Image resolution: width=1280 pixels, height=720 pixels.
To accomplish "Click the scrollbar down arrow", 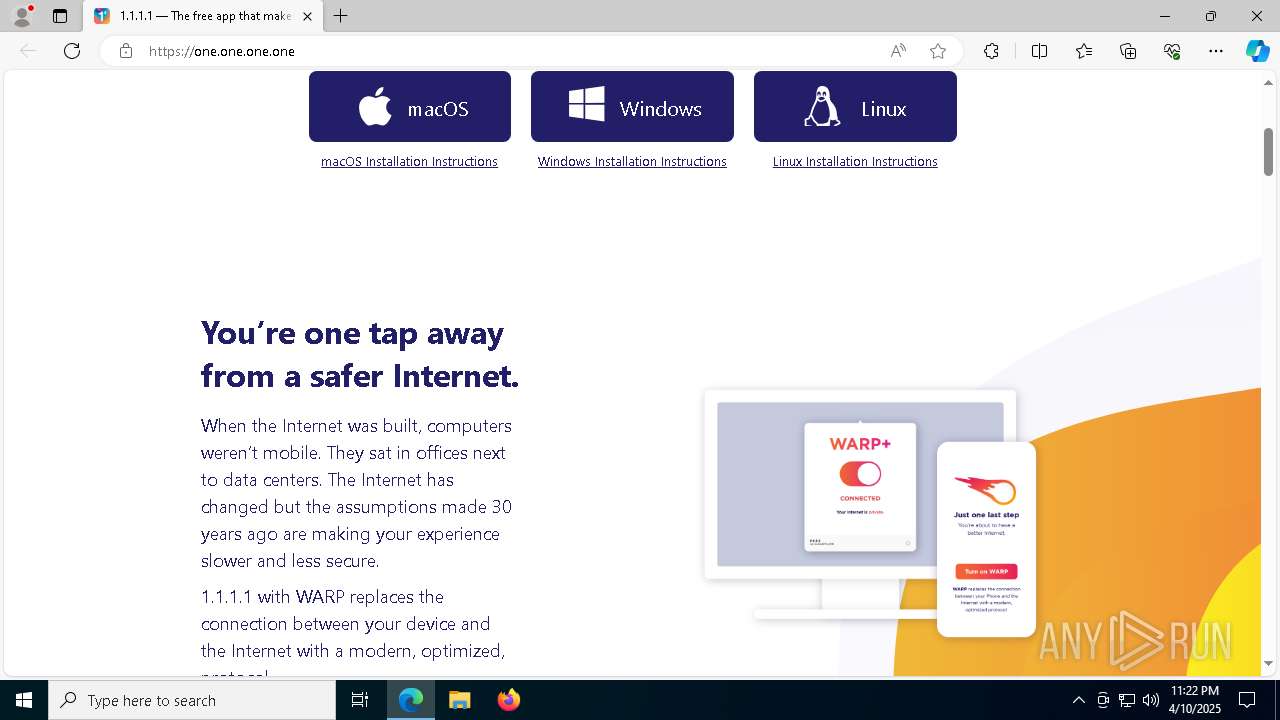I will [x=1268, y=664].
